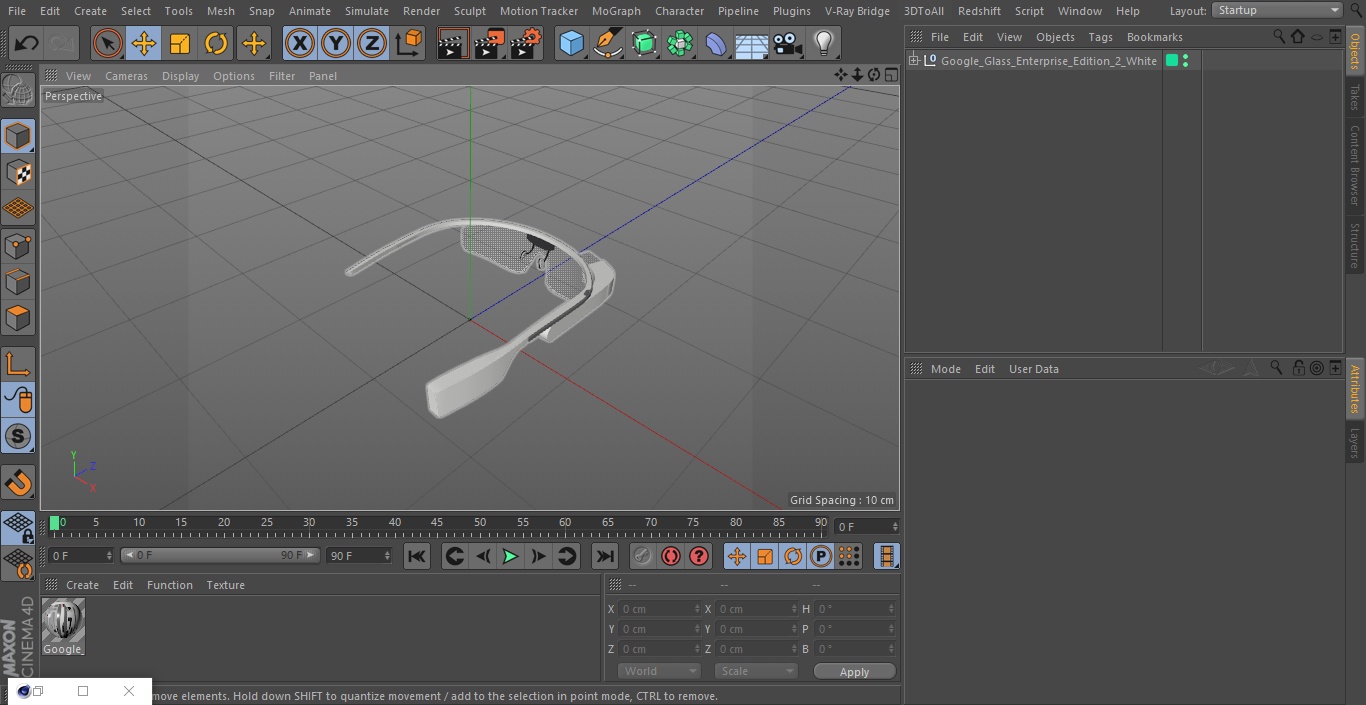Screen dimensions: 1366x705
Task: Open the V-Ray Bridge menu
Action: [x=857, y=11]
